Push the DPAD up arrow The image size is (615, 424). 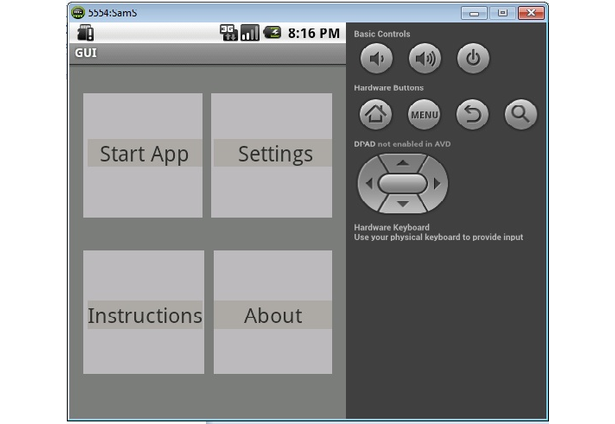pos(403,163)
